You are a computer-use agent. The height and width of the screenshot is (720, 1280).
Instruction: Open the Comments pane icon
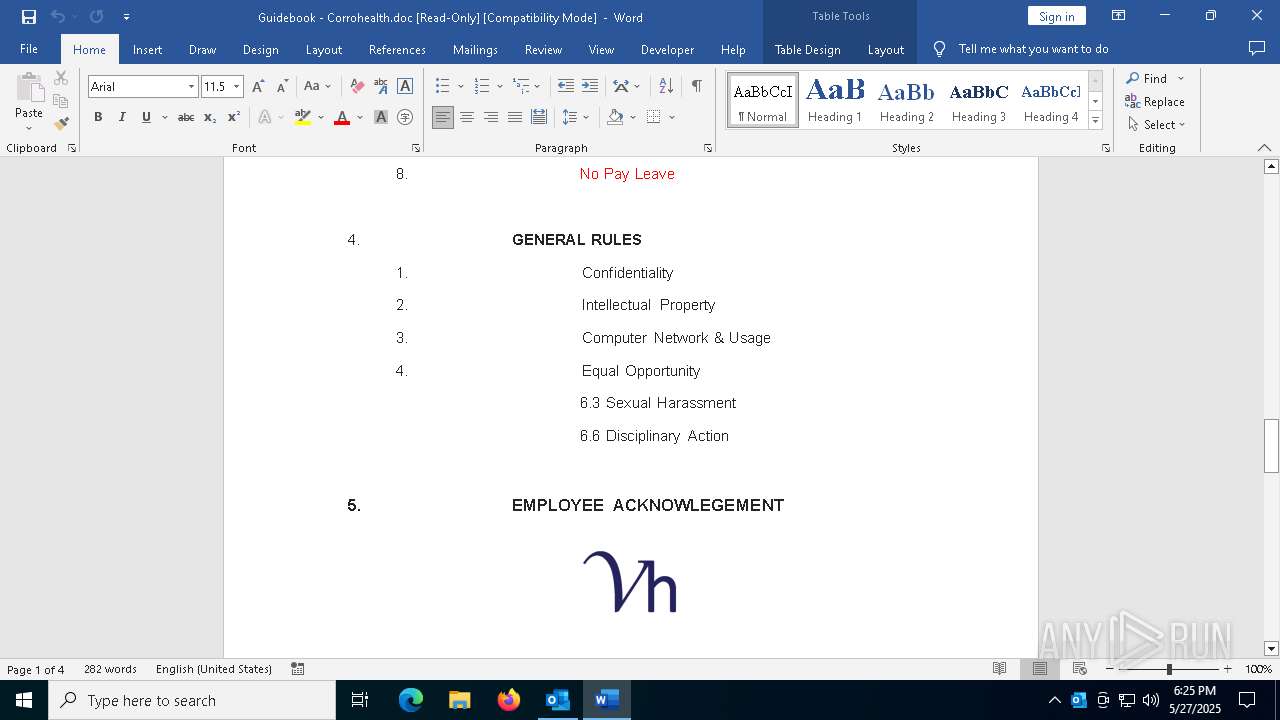[1257, 48]
